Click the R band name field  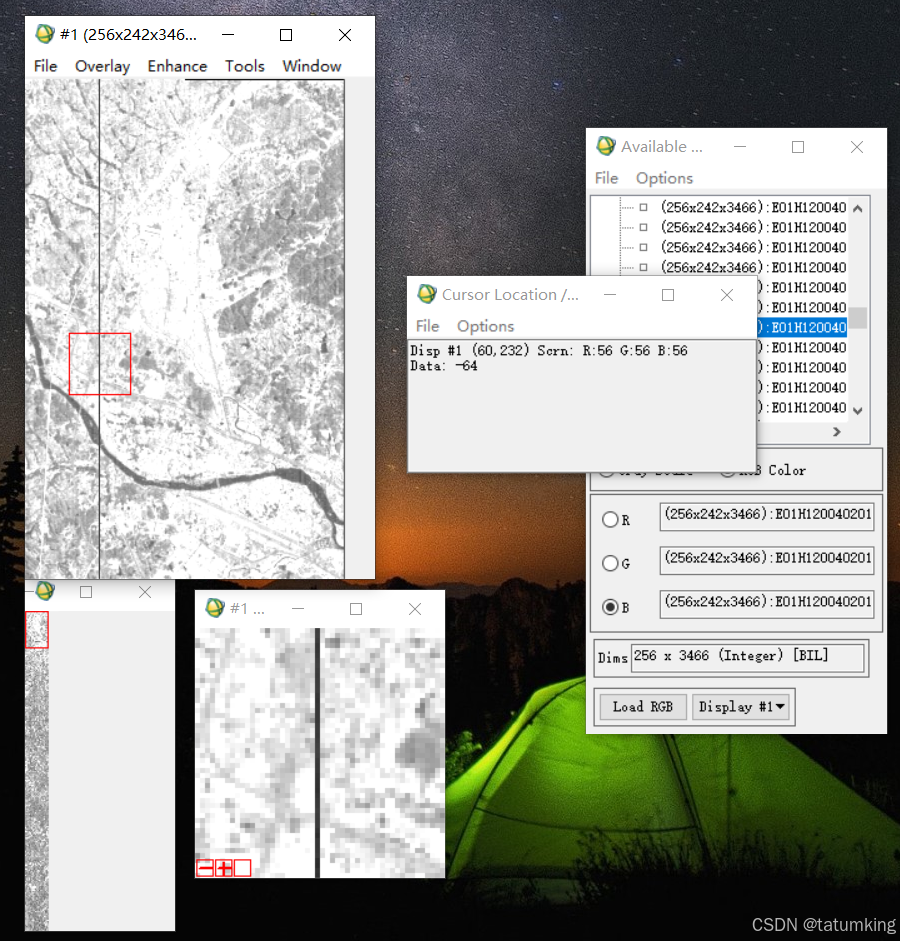coord(767,516)
